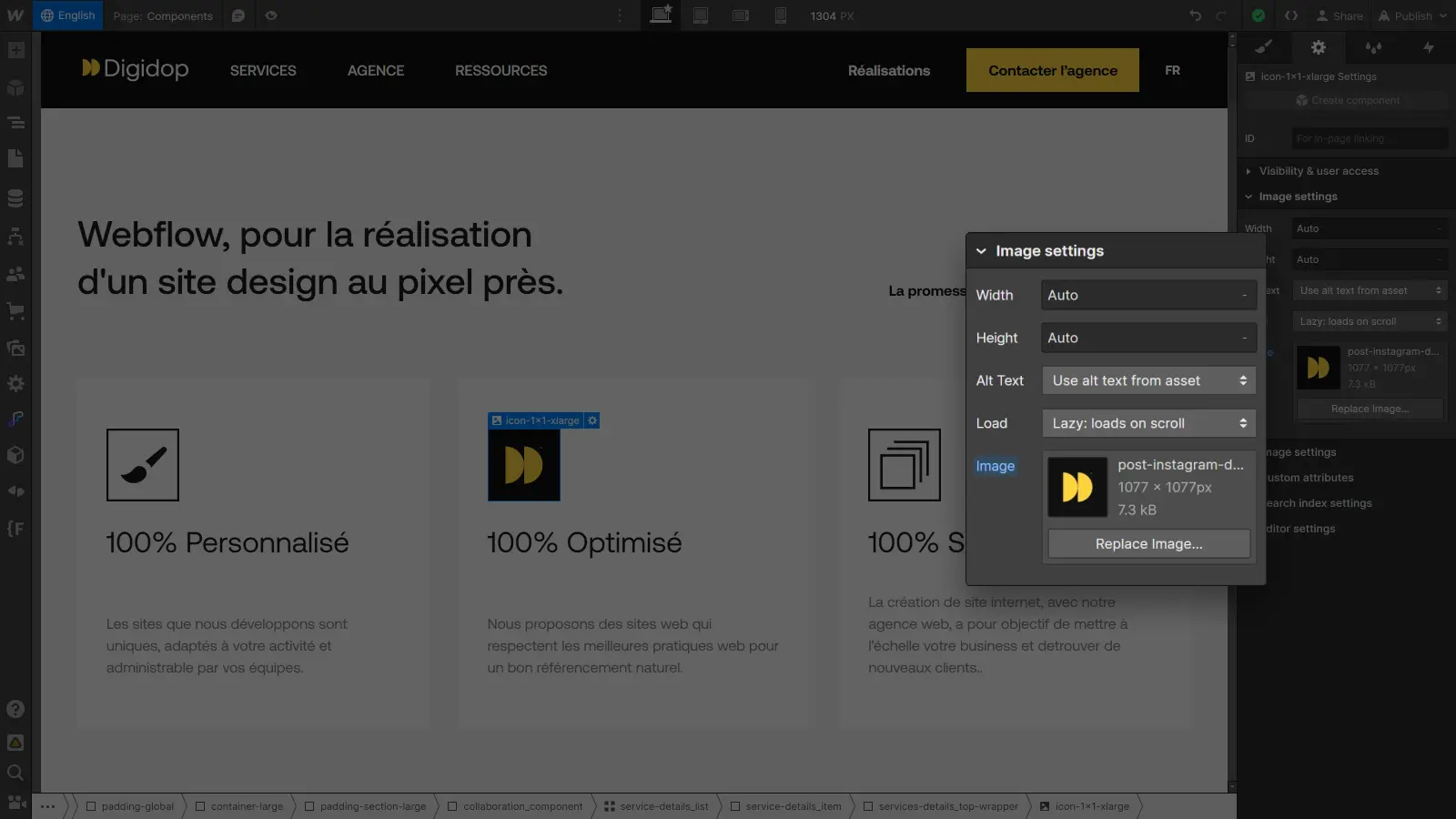
Task: Open the video tutorials camera icon
Action: [15, 802]
